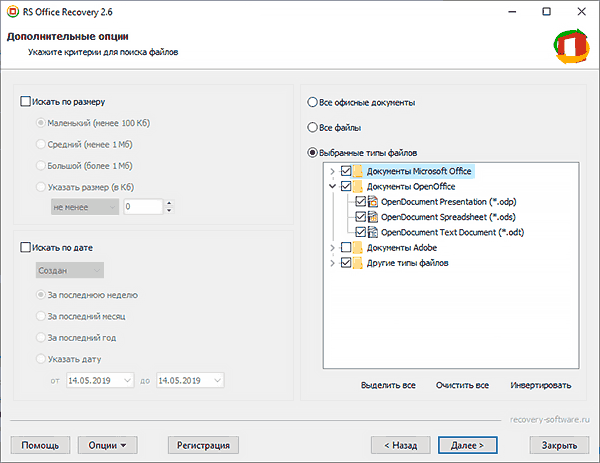600x463 pixels.
Task: Select 'Маленький (менее 100 Кб)' radio button
Action: click(x=41, y=123)
